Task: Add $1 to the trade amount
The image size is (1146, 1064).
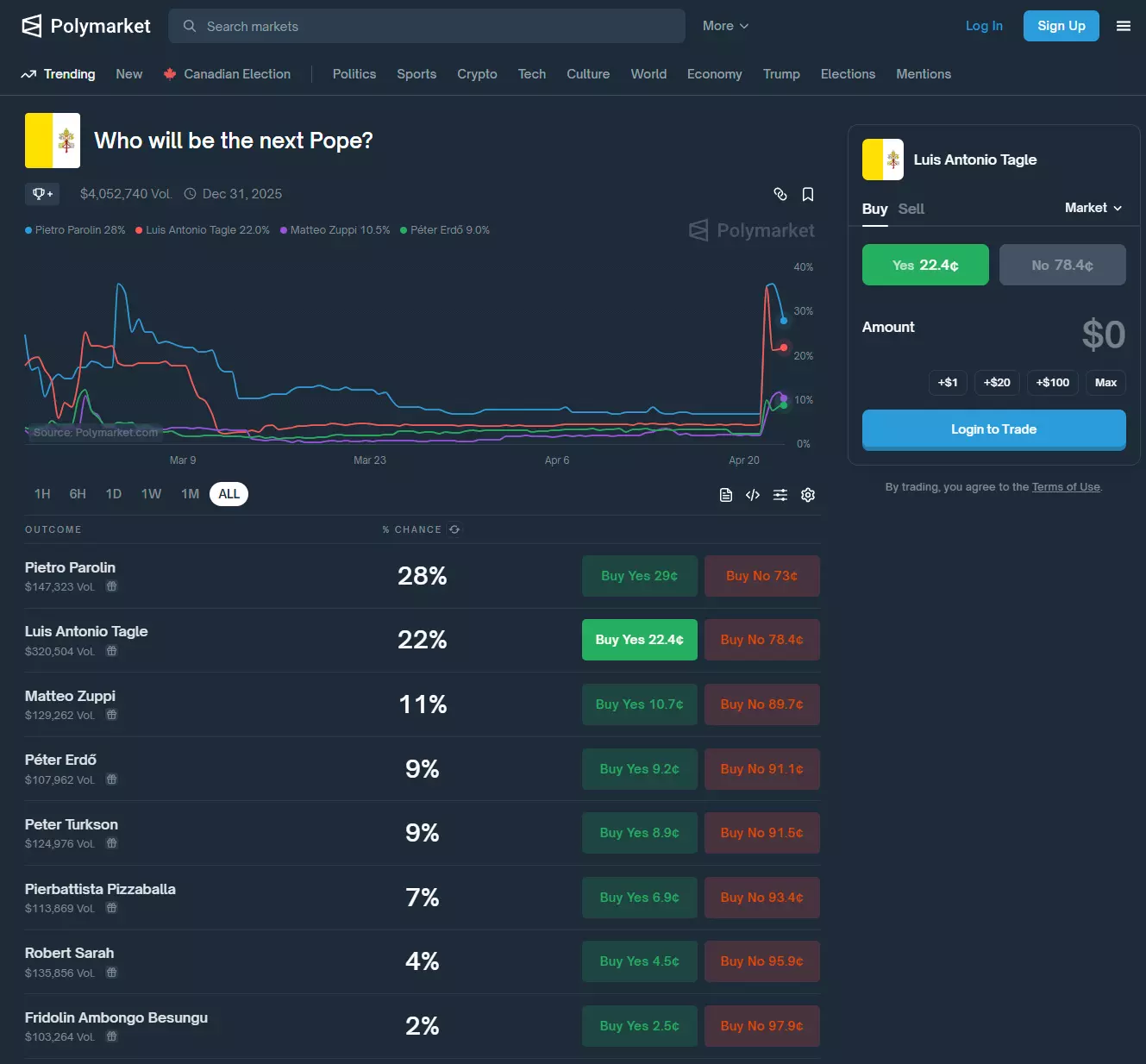Action: coord(948,383)
